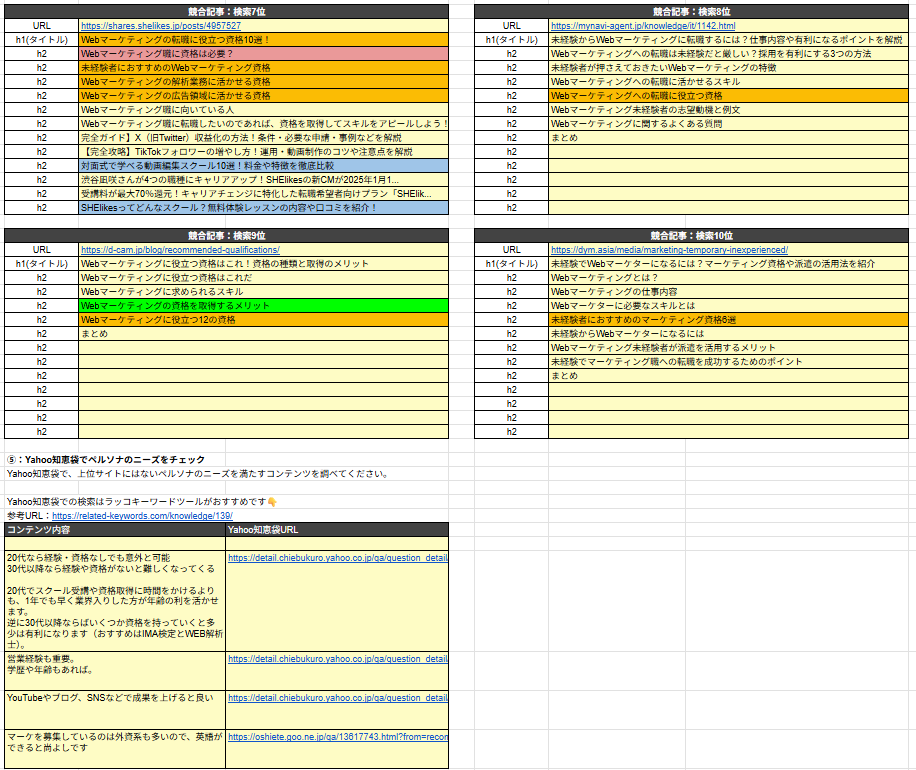Image resolution: width=916 pixels, height=770 pixels.
Task: Open the shares.shelikes.jp URL link
Action: click(160, 25)
